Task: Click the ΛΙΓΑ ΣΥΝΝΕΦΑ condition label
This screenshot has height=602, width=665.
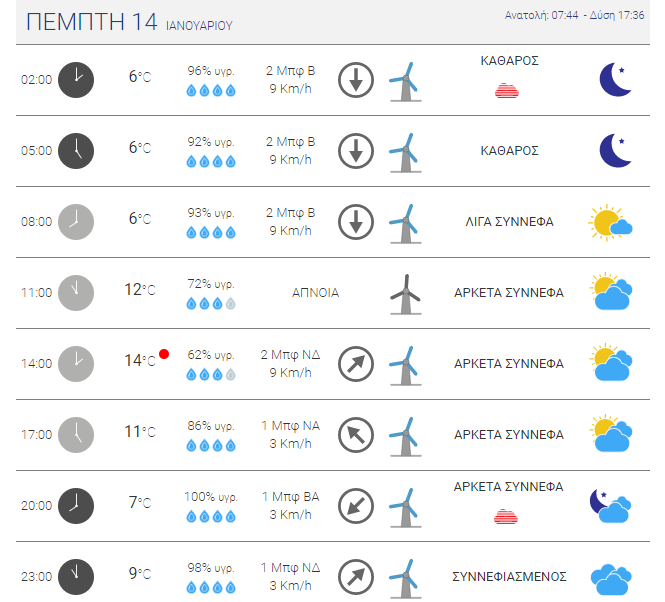Action: (x=509, y=222)
